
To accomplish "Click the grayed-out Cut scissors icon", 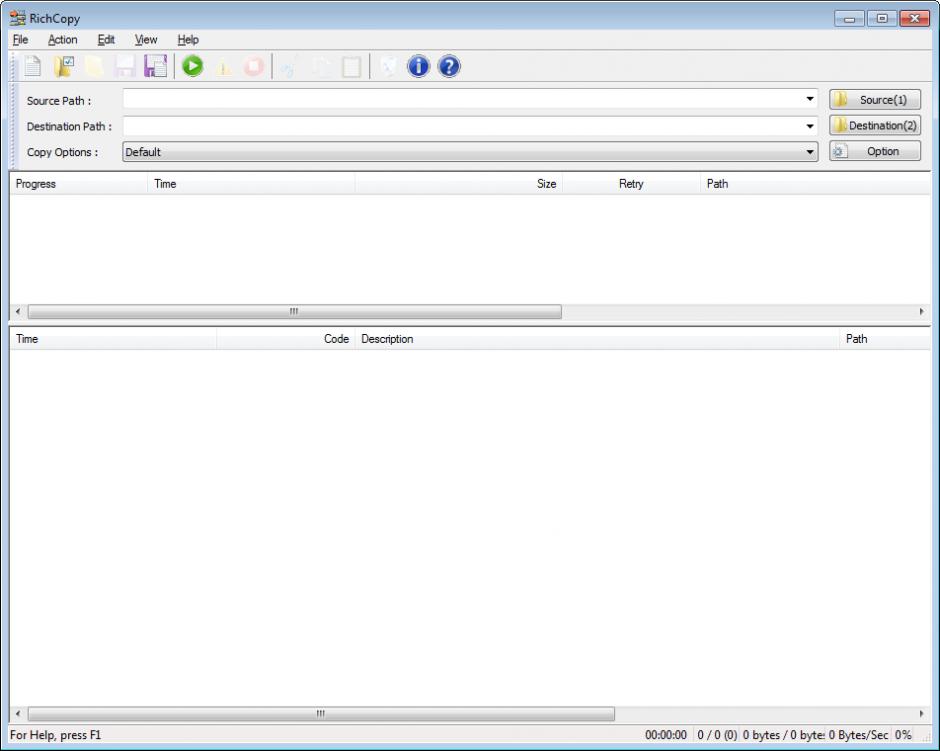I will click(290, 67).
